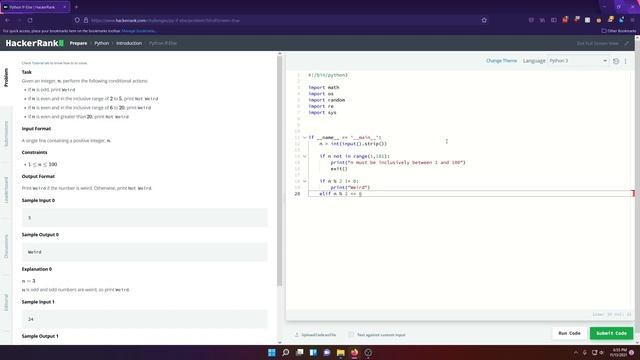Go back with the browser back arrow
The width and height of the screenshot is (640, 360).
(x=7, y=20)
